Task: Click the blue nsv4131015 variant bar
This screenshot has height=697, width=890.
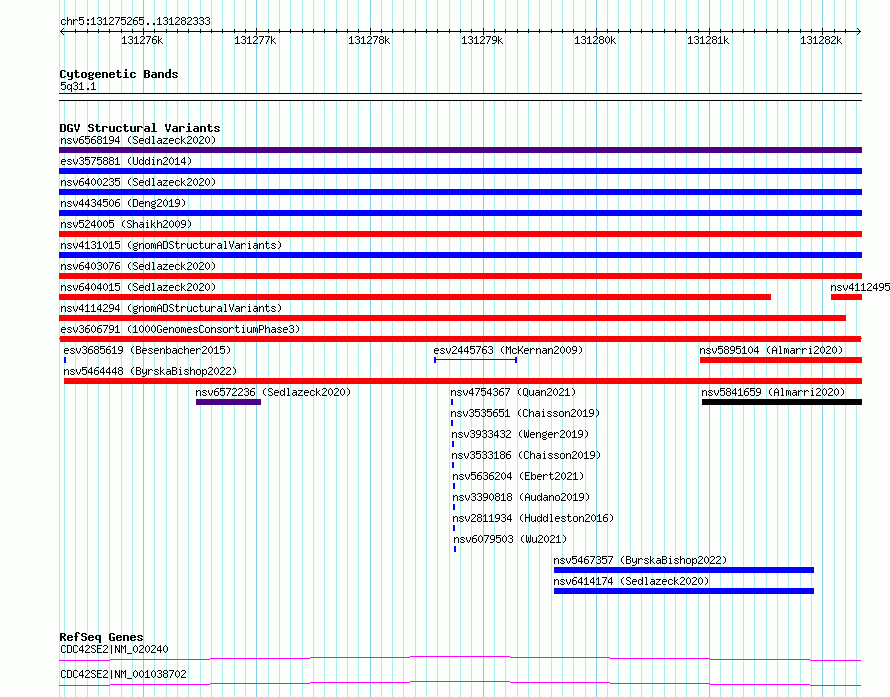Action: point(460,255)
